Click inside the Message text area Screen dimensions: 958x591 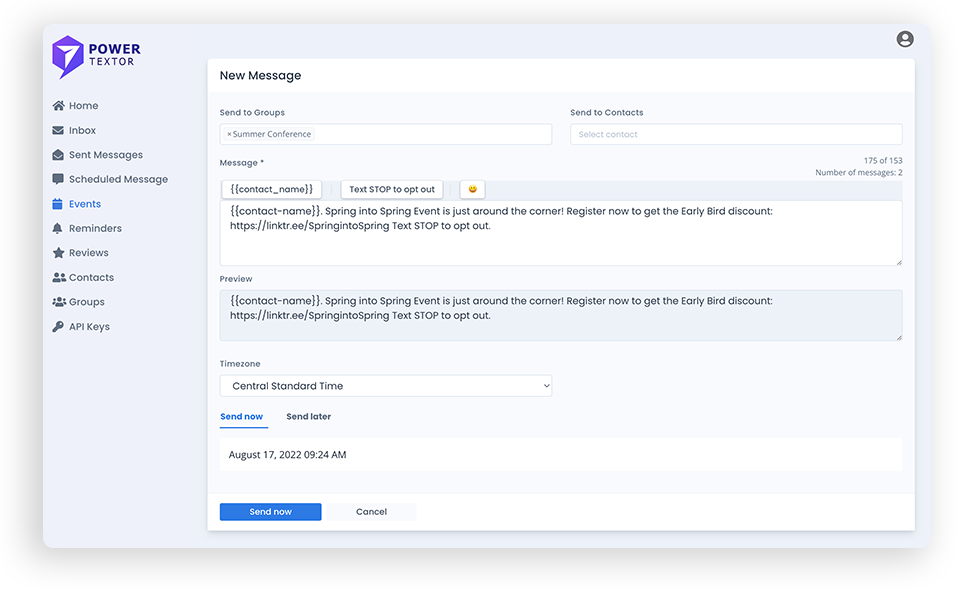pos(560,245)
